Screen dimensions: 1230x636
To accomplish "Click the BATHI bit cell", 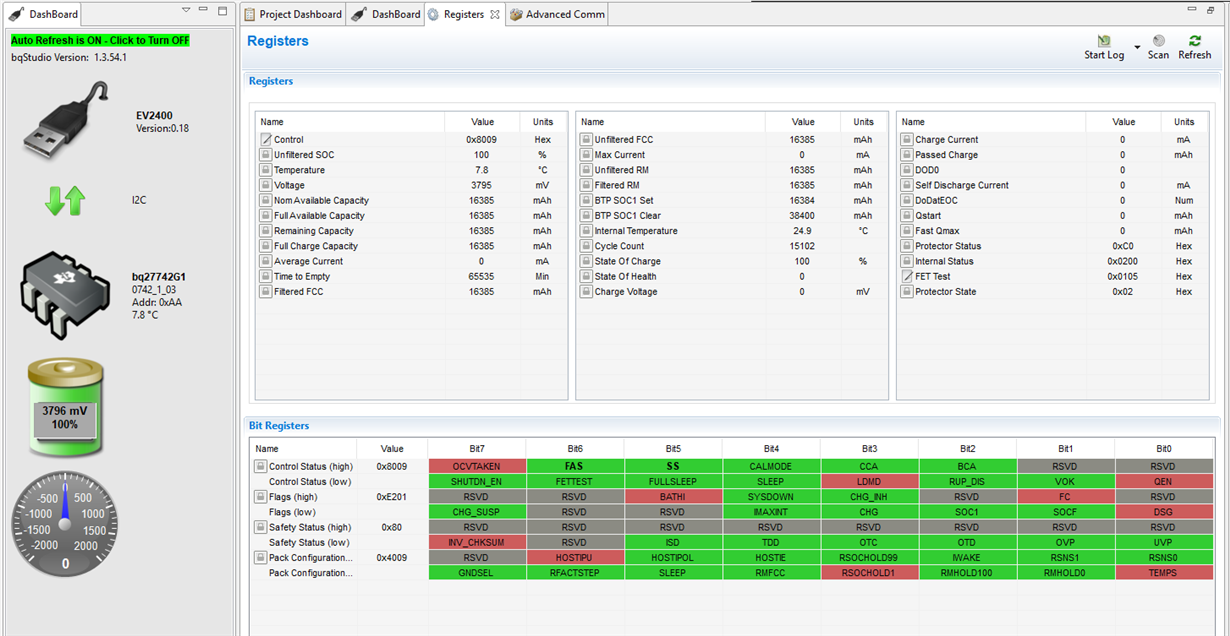I will tap(673, 497).
